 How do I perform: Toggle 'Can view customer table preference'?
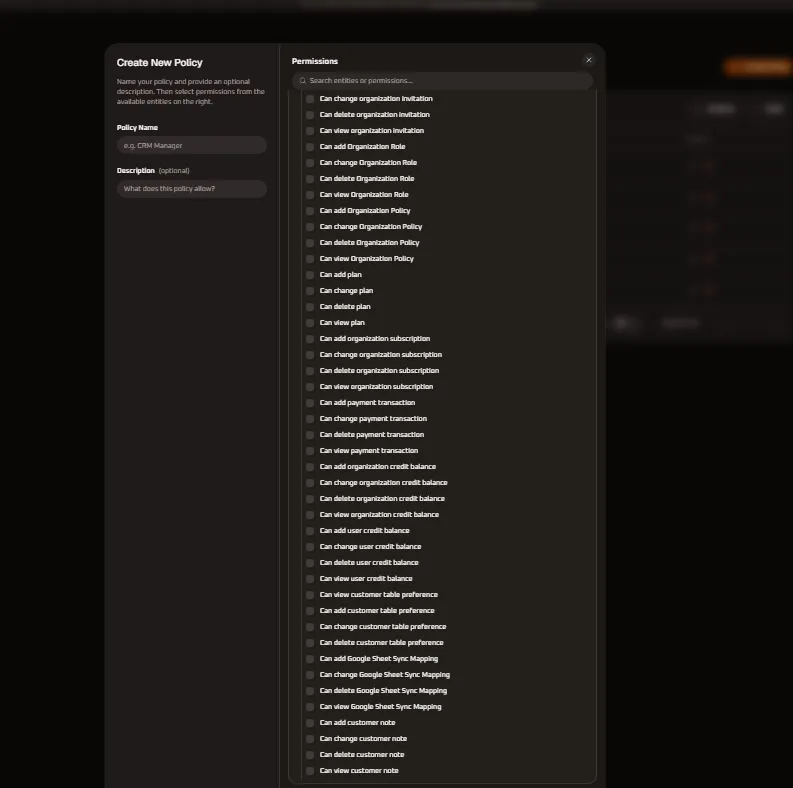pyautogui.click(x=310, y=595)
